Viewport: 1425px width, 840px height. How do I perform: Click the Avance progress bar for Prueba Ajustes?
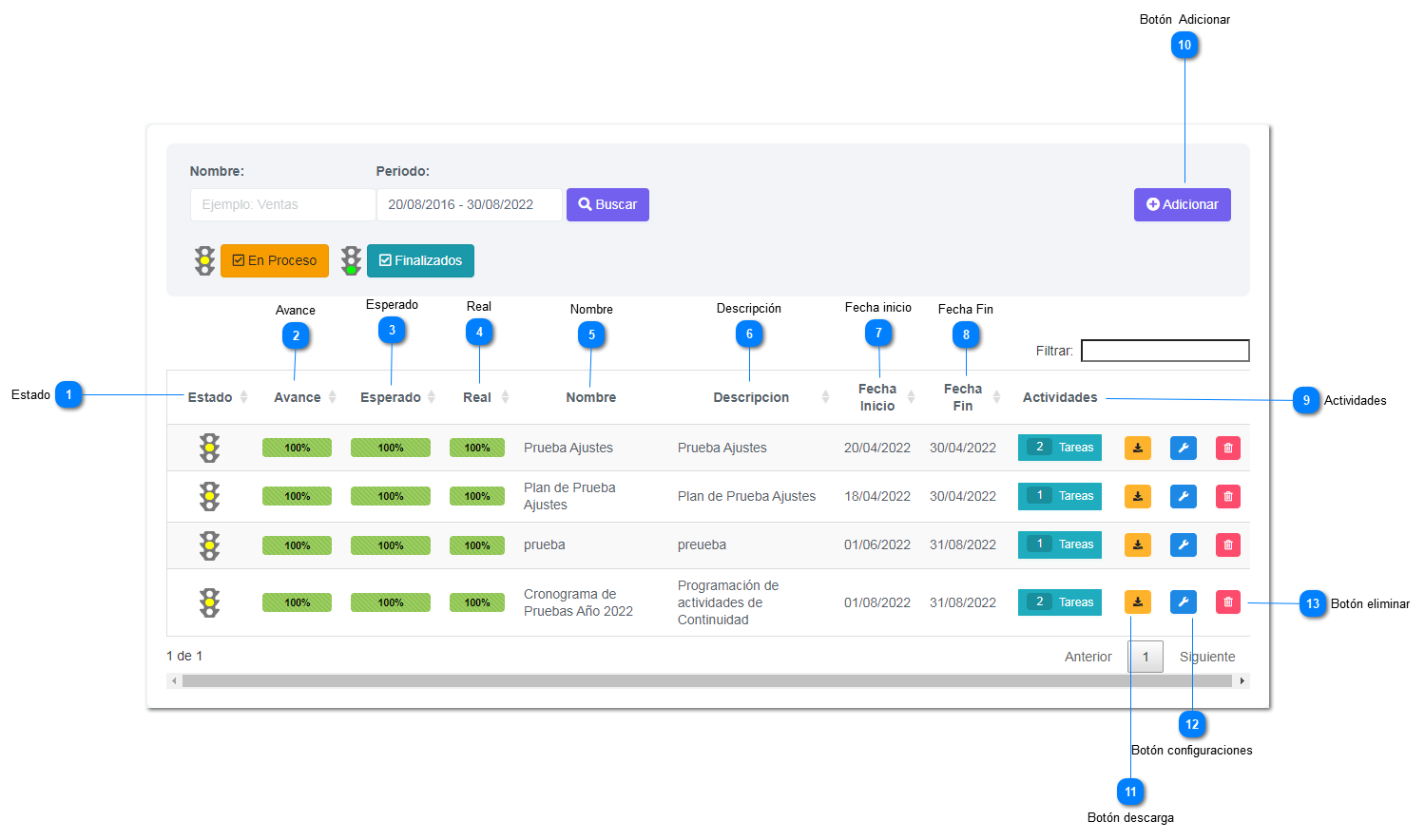click(x=297, y=448)
